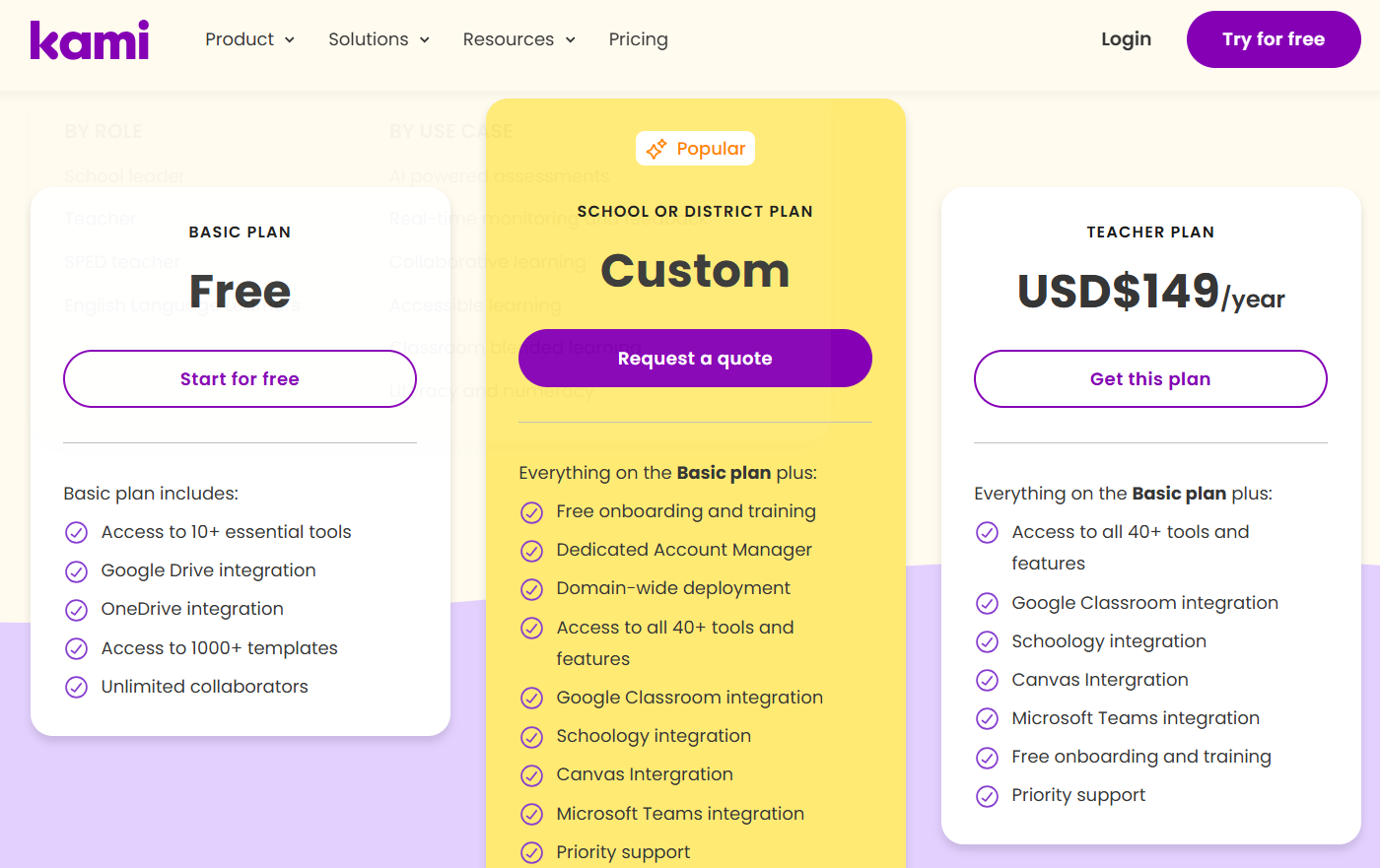Click the checkmark beside Unlimited collaborators
This screenshot has height=868, width=1380.
(x=77, y=687)
